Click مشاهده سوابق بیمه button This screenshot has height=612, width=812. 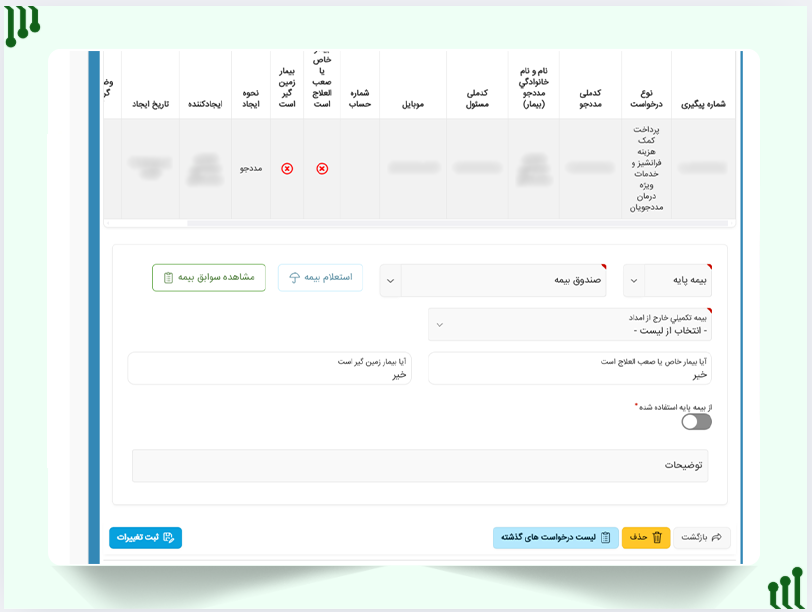pos(209,278)
